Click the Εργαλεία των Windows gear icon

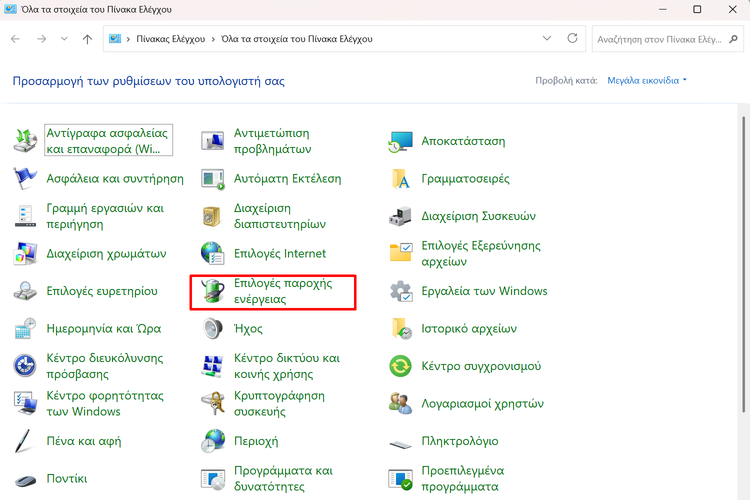pos(401,291)
